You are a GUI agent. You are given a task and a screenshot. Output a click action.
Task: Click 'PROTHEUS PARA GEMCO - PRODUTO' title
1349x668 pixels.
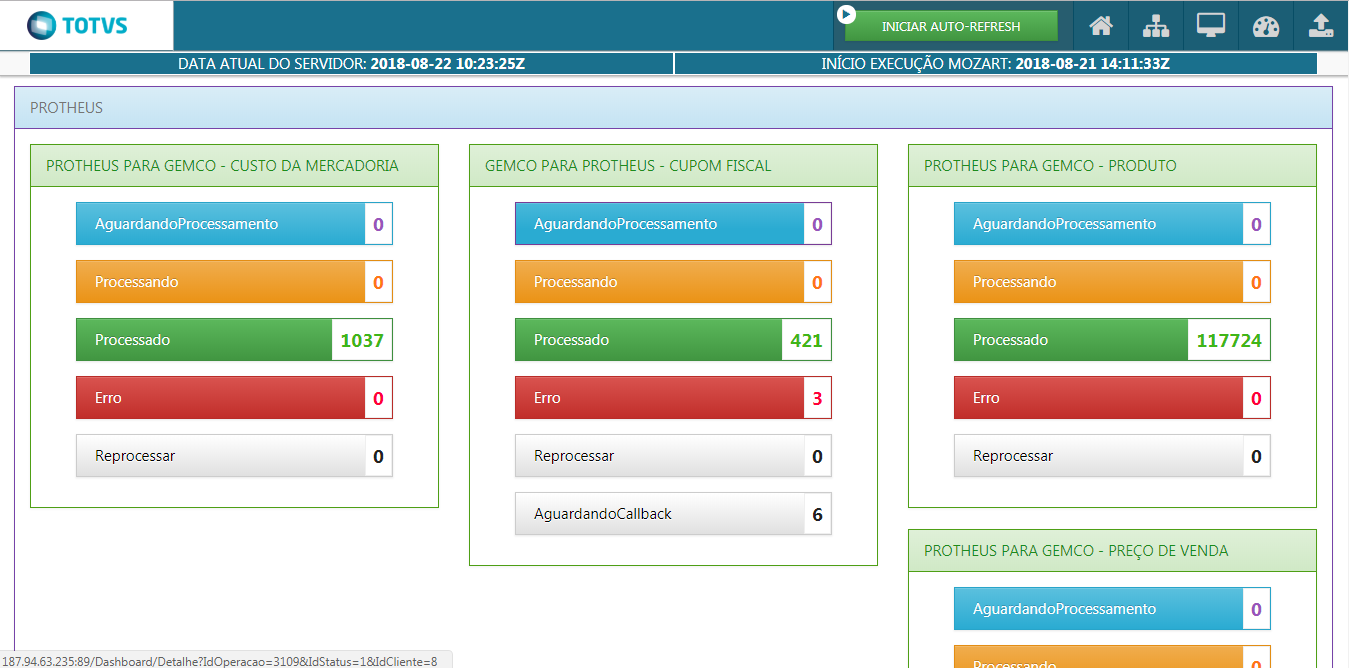pyautogui.click(x=1050, y=166)
